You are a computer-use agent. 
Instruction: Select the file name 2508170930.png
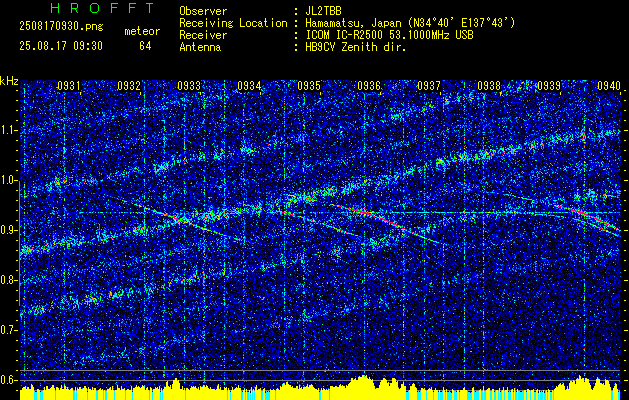pyautogui.click(x=61, y=27)
